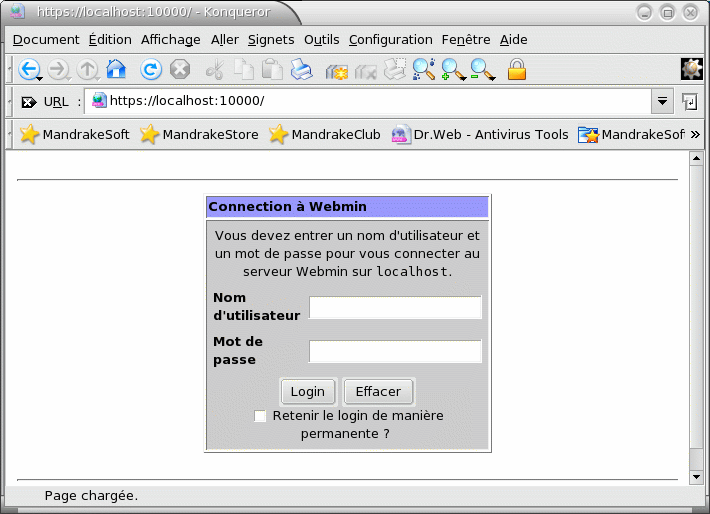Click the Go button beside URL bar
The height and width of the screenshot is (514, 710).
[x=690, y=102]
